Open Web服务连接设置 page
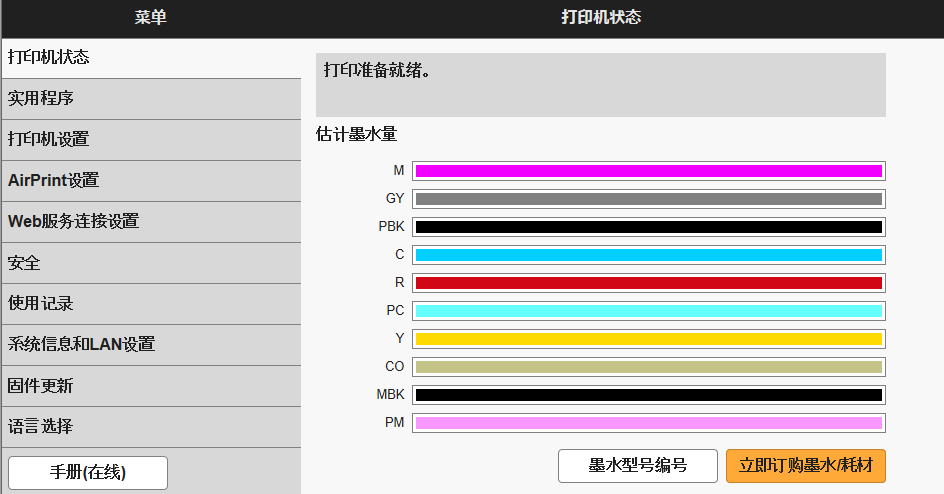Image resolution: width=944 pixels, height=494 pixels. point(150,222)
